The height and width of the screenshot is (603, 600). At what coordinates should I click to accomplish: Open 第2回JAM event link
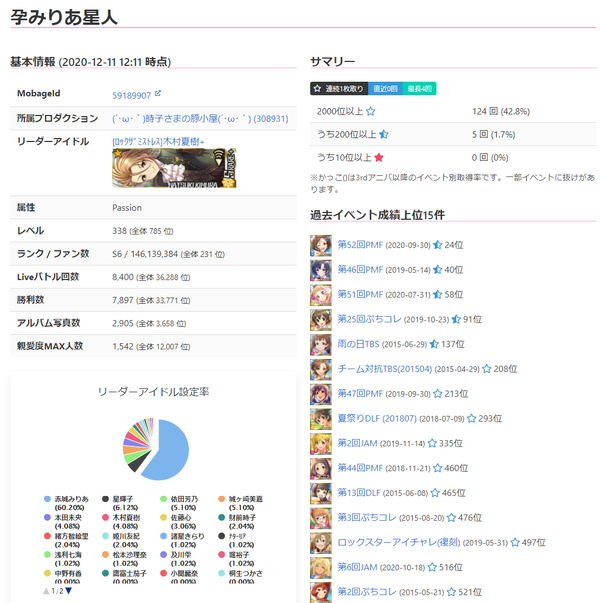[x=357, y=443]
